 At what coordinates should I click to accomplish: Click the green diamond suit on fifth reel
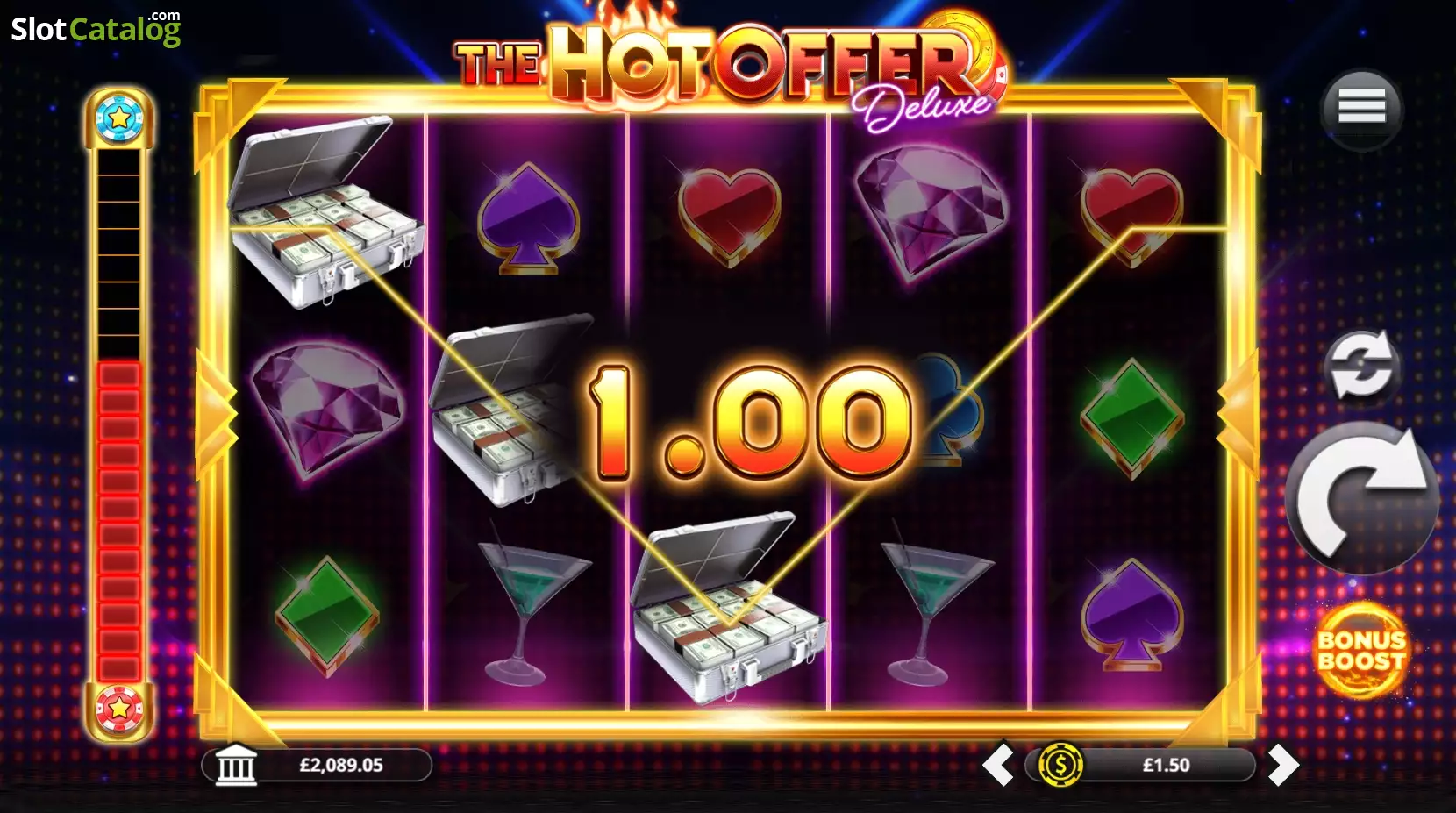pos(1132,418)
